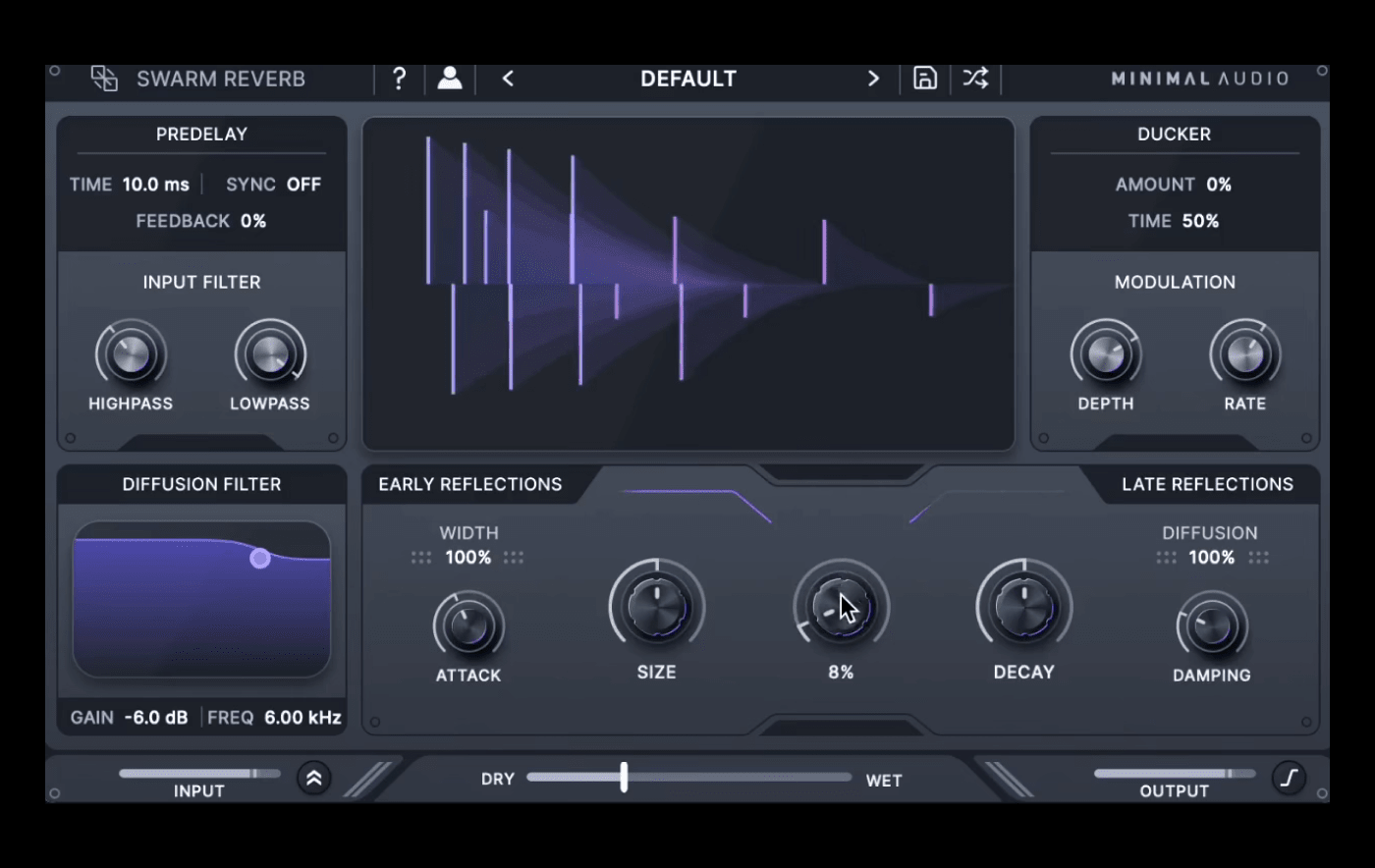The width and height of the screenshot is (1375, 868).
Task: Click the ducker TIME 50% value
Action: (1200, 221)
